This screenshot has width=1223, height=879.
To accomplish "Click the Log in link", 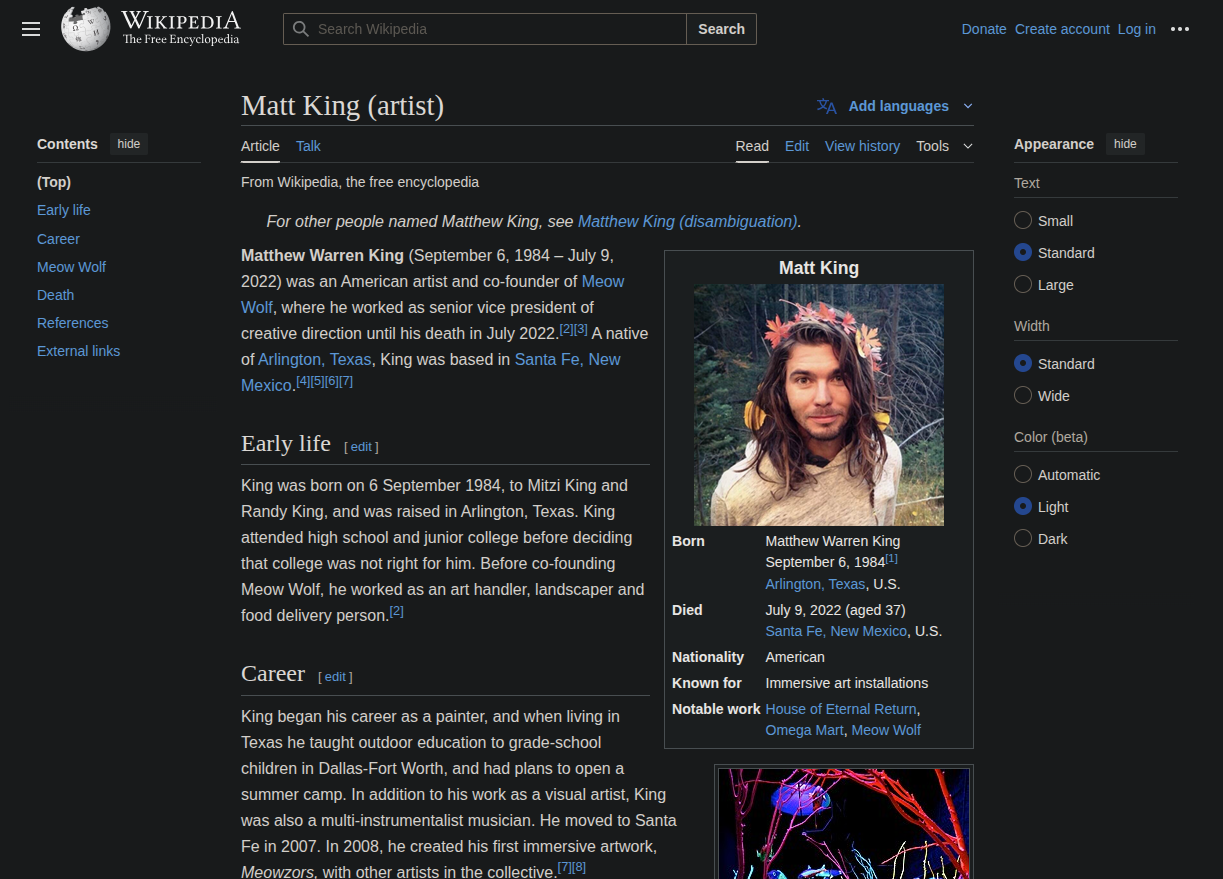I will click(x=1137, y=29).
